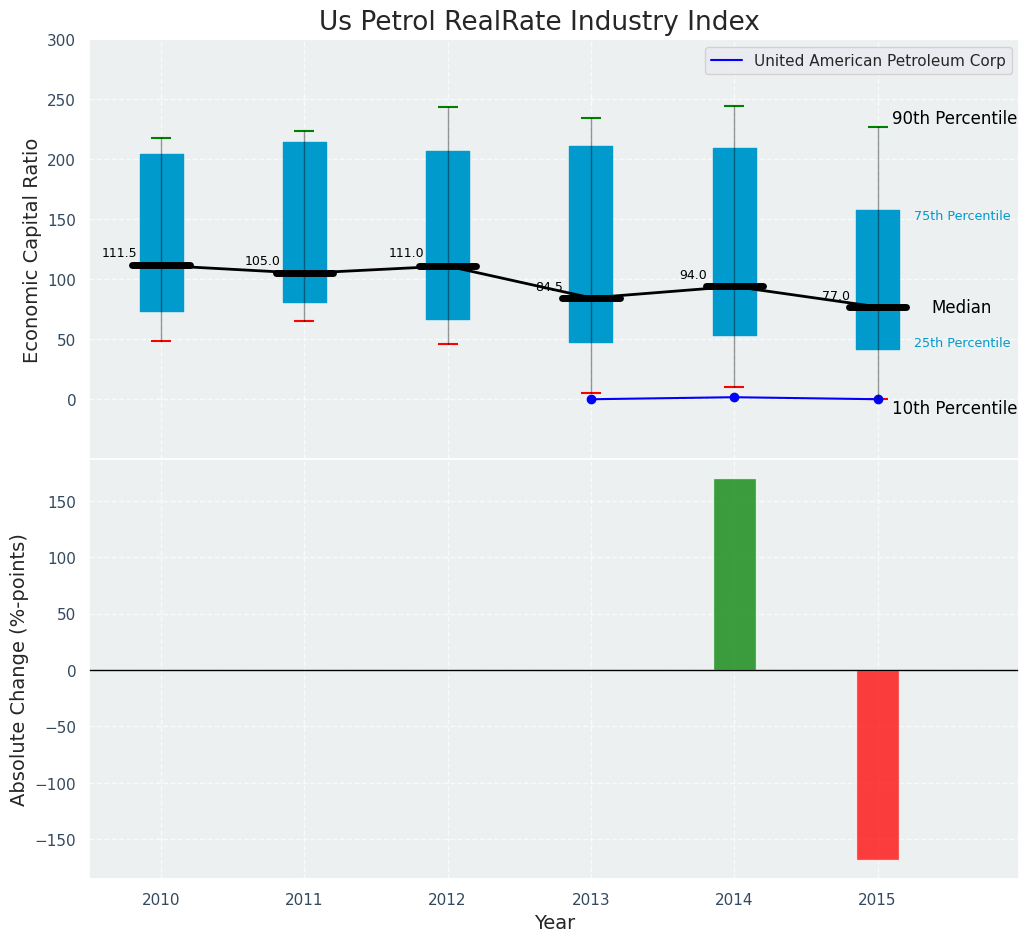Click the green 2014 absolute change bar

click(x=734, y=574)
